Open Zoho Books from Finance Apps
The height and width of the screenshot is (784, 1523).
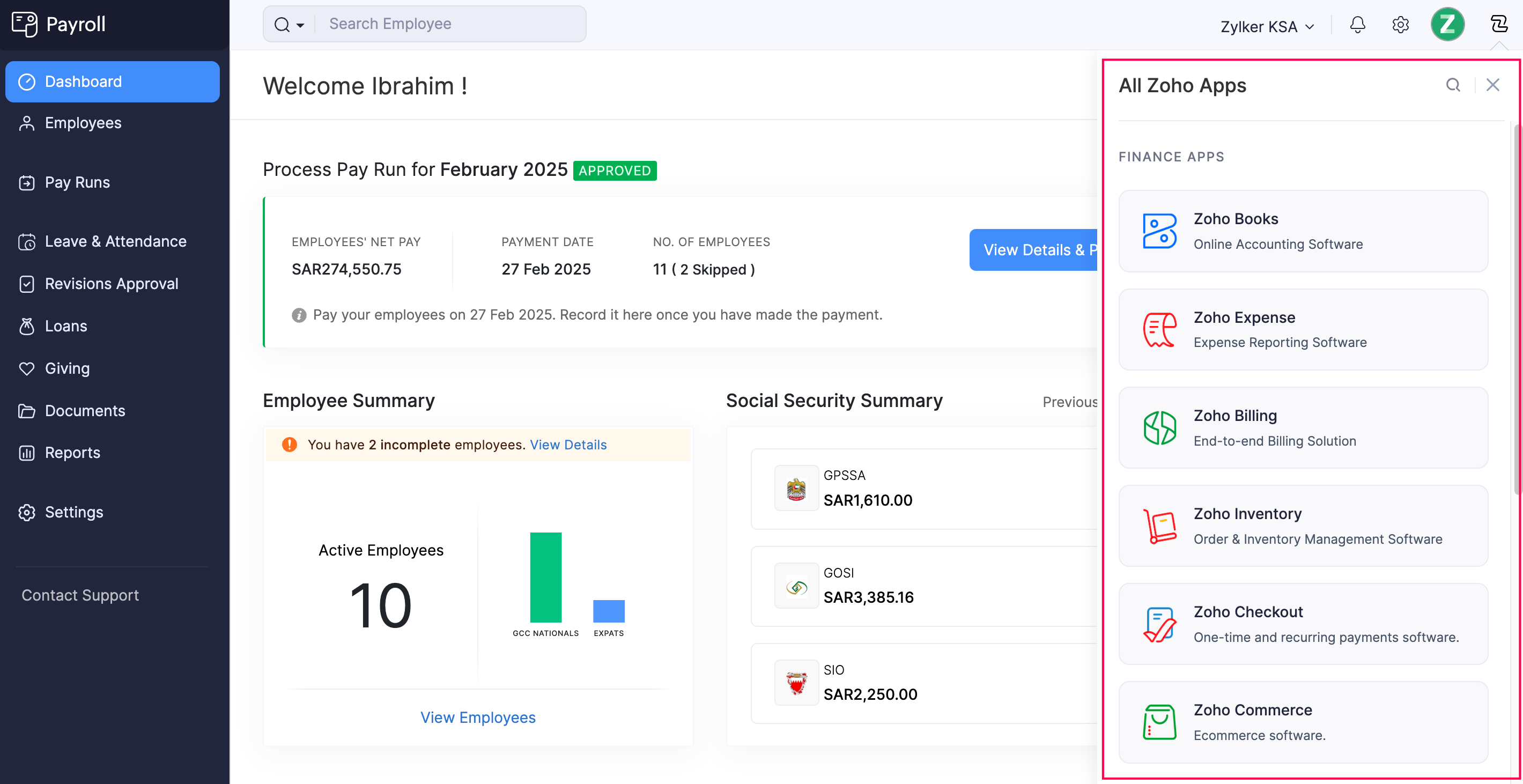pyautogui.click(x=1303, y=231)
